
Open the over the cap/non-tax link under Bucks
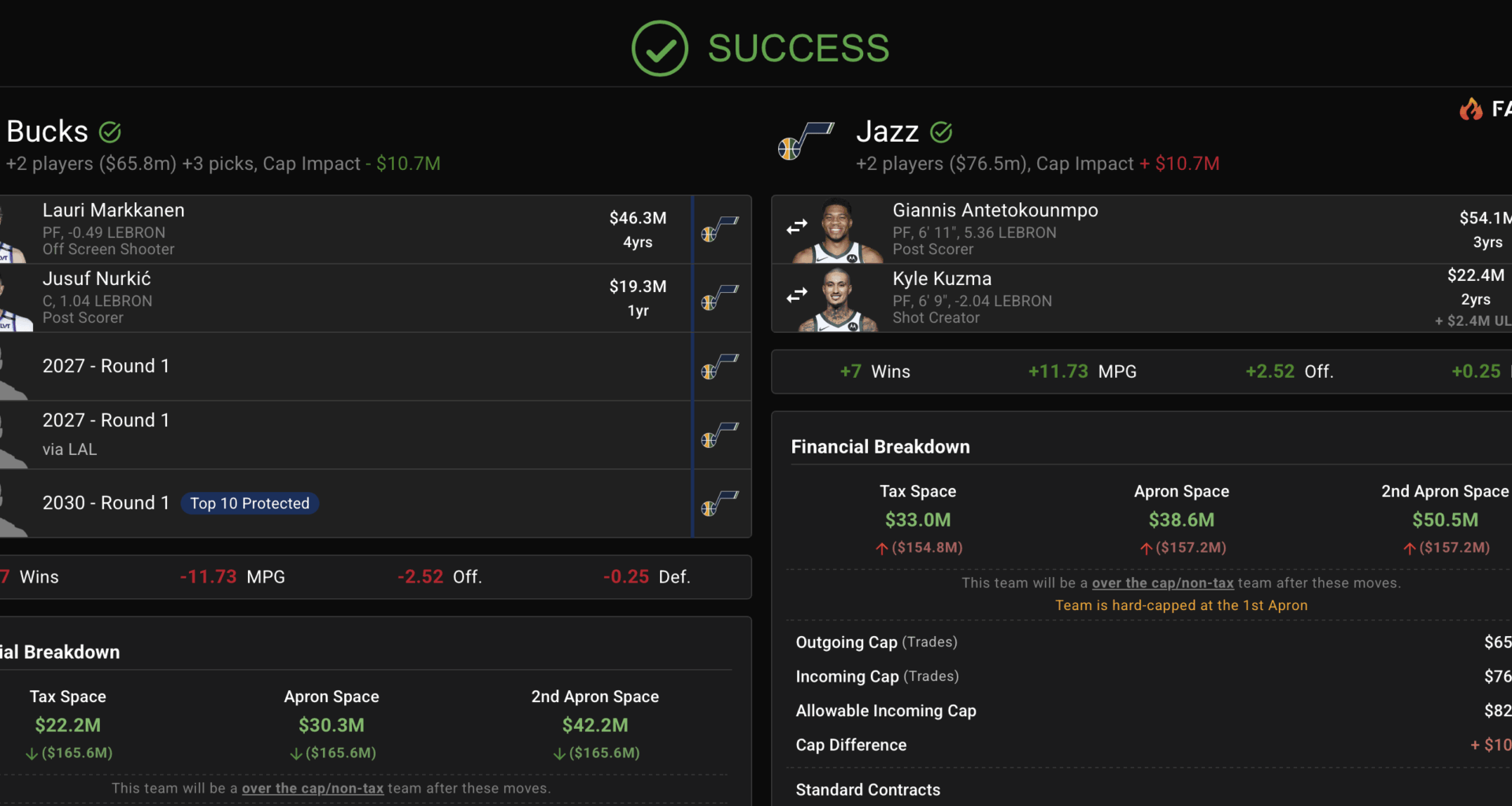(312, 788)
